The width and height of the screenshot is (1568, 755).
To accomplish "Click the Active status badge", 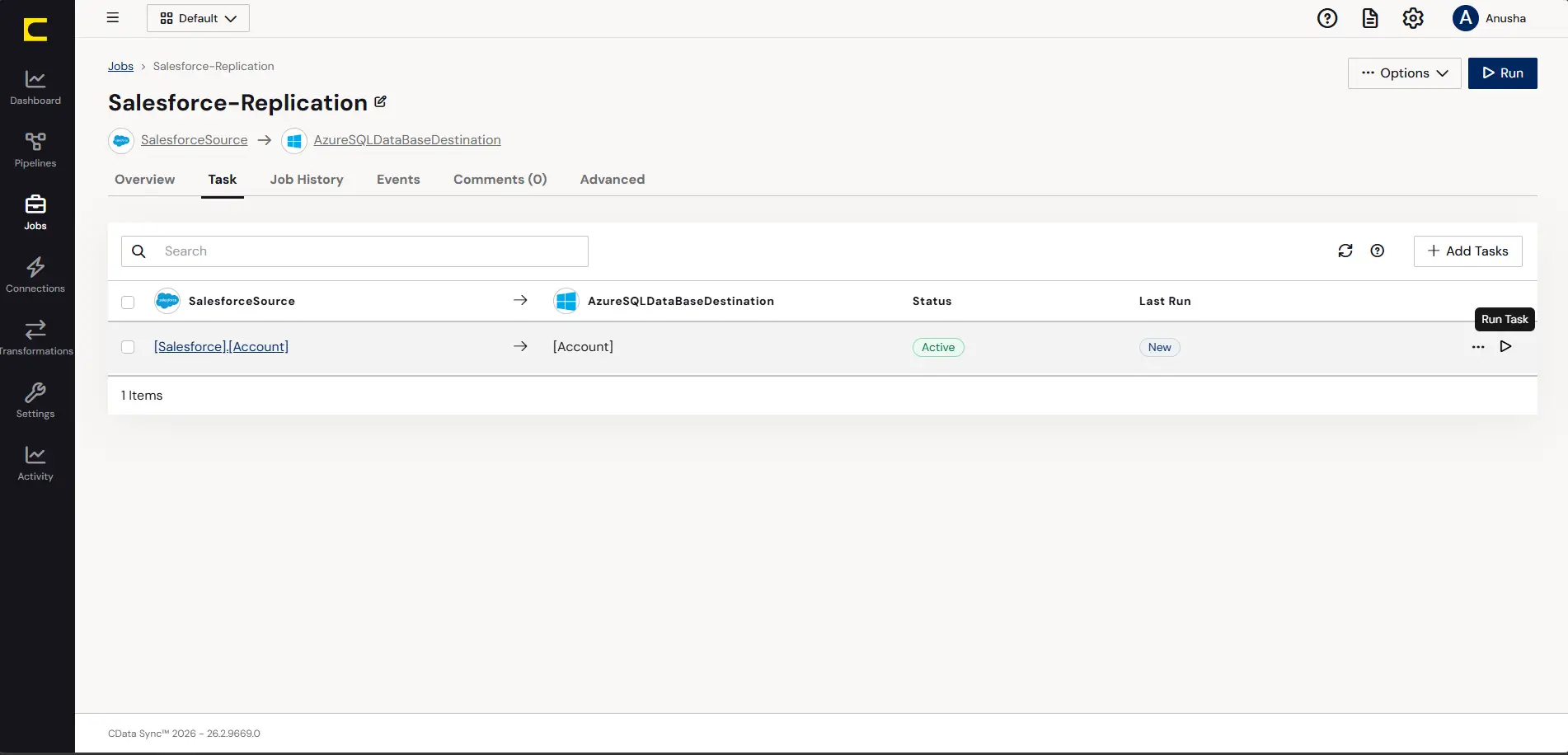I will [938, 348].
